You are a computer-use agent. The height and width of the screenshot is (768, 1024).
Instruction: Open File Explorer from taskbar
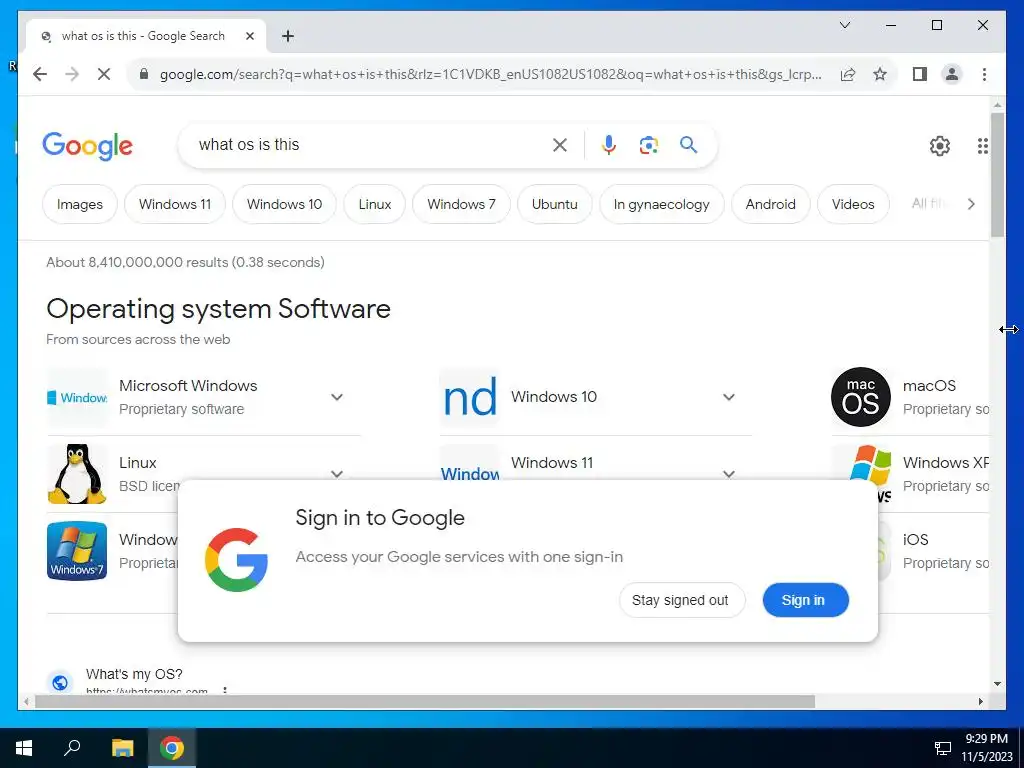point(122,748)
